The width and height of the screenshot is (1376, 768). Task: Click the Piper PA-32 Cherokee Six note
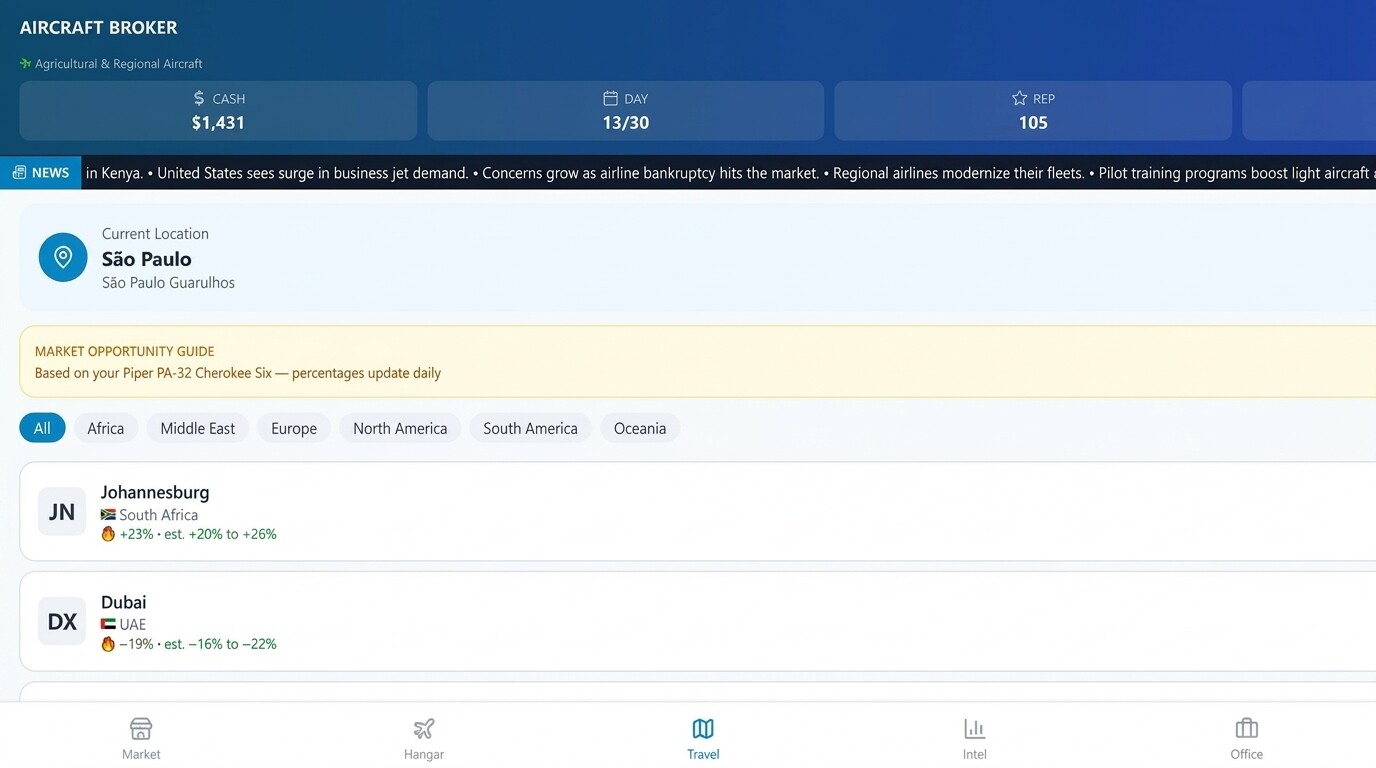click(238, 373)
